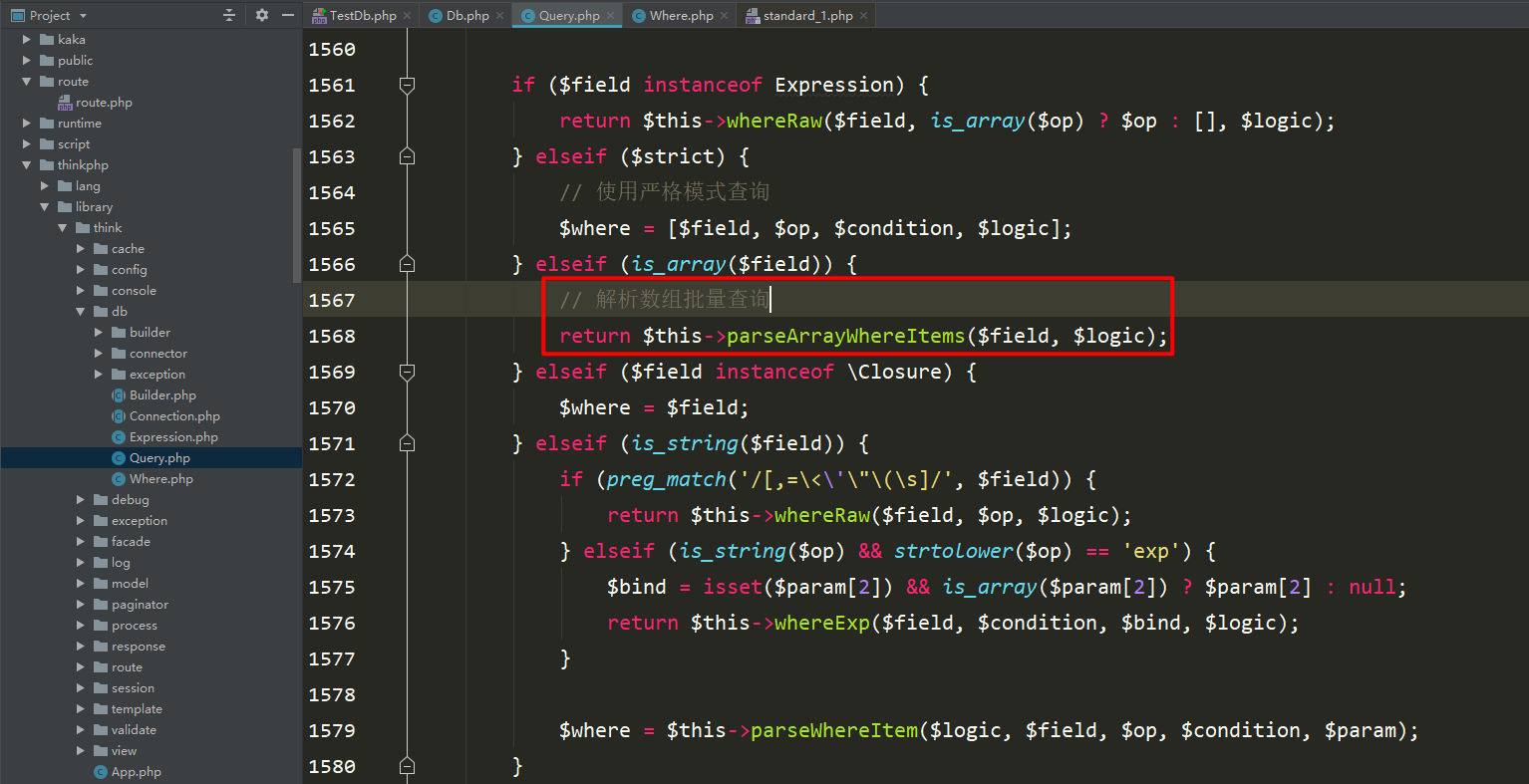The width and height of the screenshot is (1529, 784).
Task: Click the standard_1.php tab file icon
Action: [x=753, y=16]
